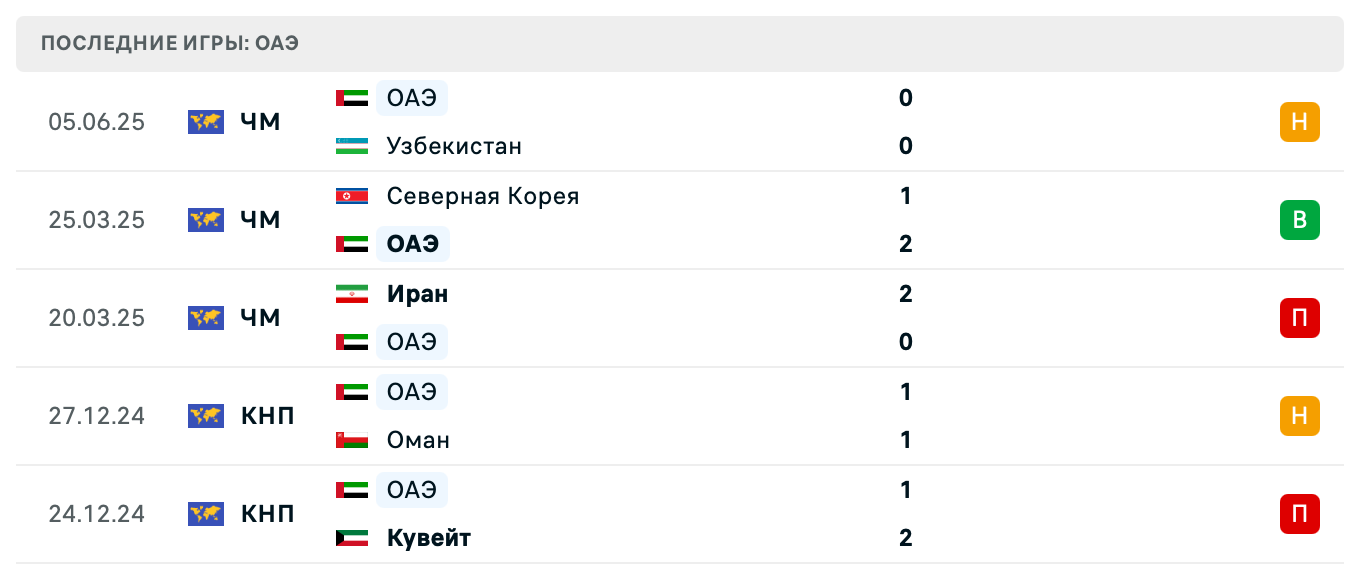The image size is (1360, 584).
Task: Click the ПОСЛЕДНИЕ ИГРЫ: ОАЭ section header
Action: (169, 44)
